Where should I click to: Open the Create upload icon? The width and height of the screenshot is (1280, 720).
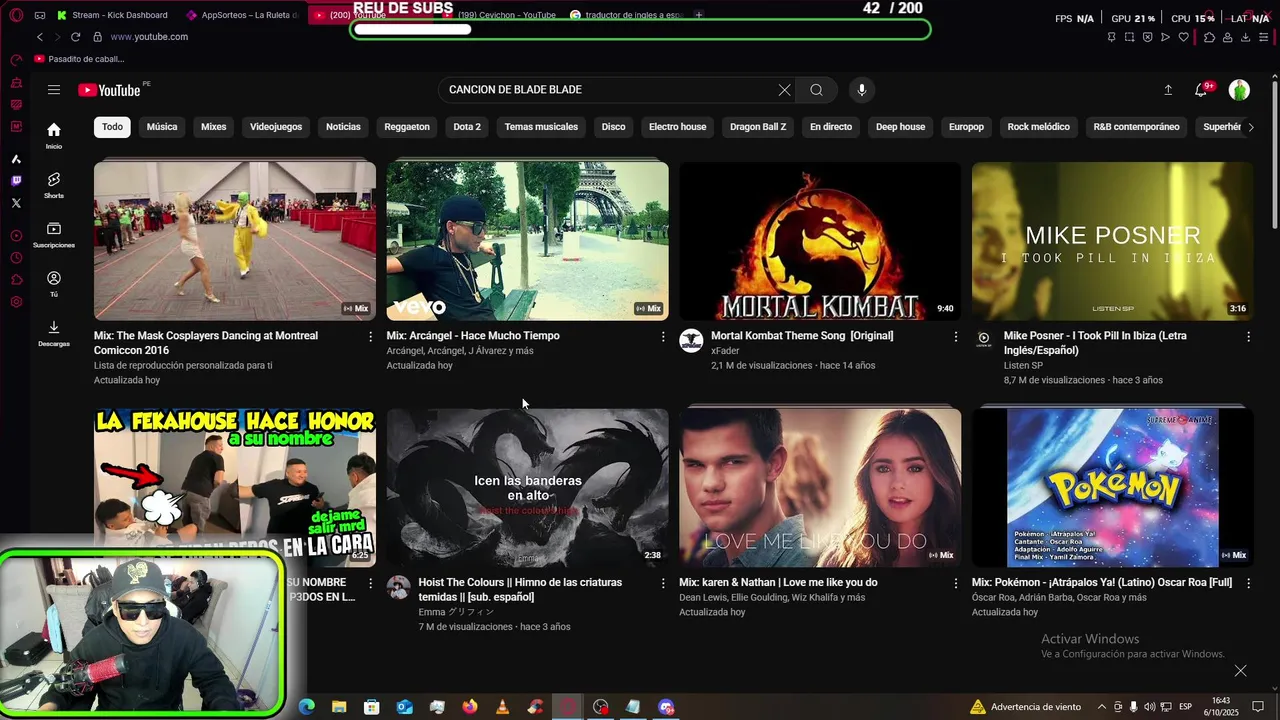pyautogui.click(x=1168, y=90)
